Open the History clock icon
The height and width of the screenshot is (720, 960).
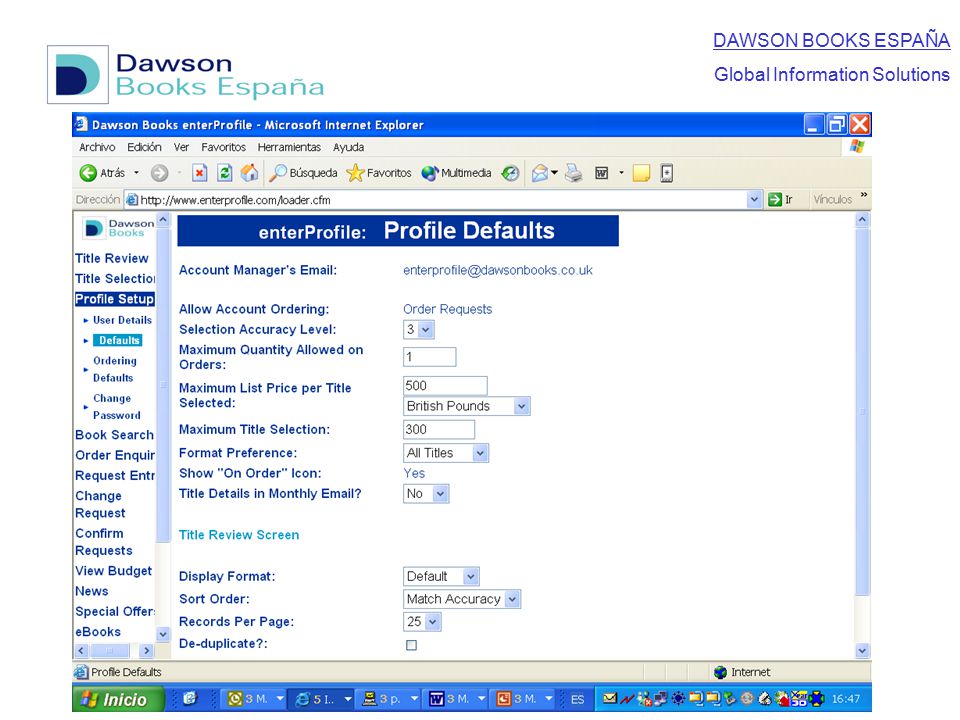510,173
